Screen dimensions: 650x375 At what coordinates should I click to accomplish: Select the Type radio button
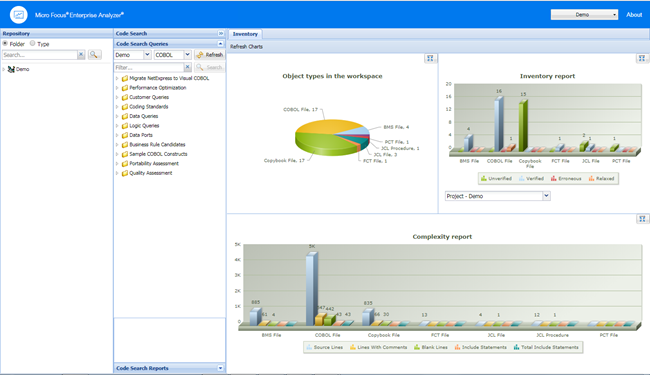(x=32, y=44)
